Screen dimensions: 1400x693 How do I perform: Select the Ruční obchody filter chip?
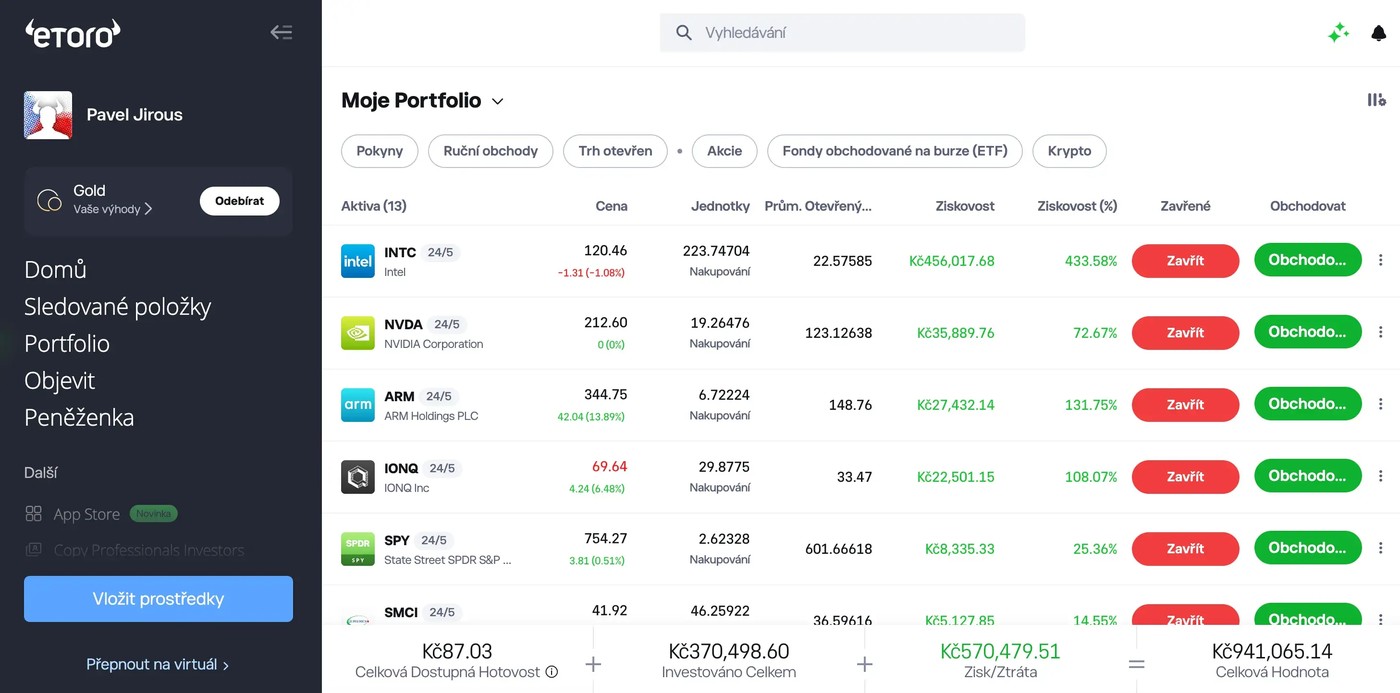pos(490,151)
